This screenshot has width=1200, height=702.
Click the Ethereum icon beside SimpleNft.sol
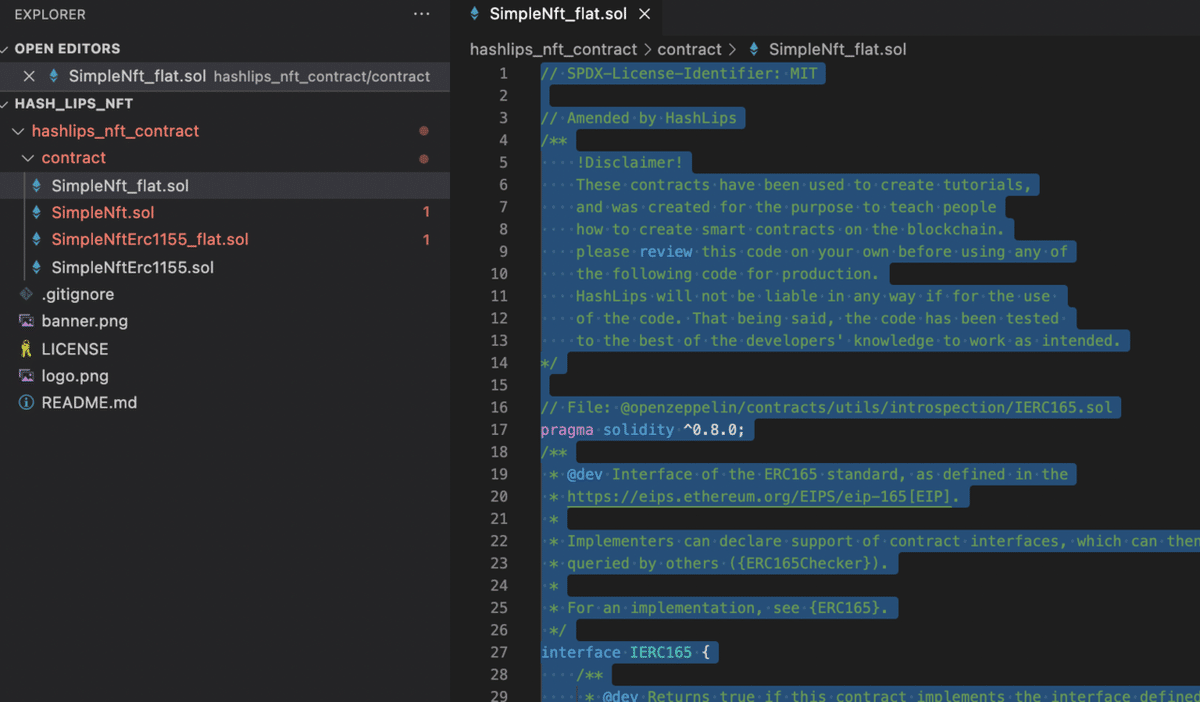tap(37, 212)
